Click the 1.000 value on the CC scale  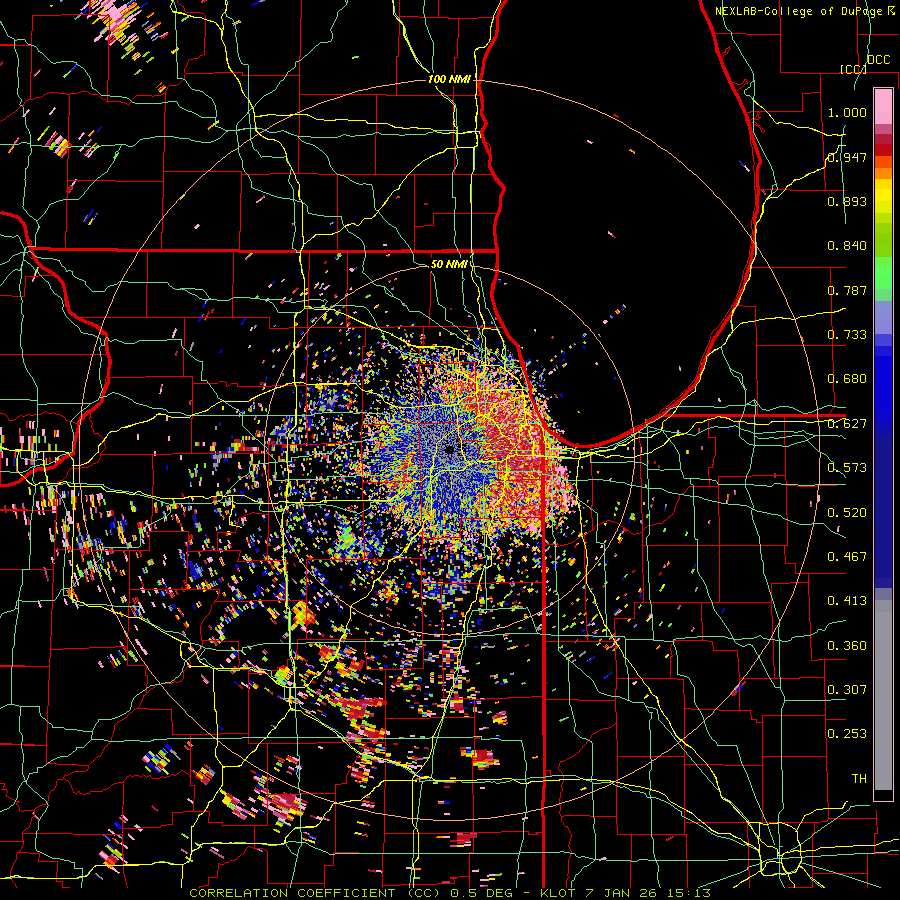pos(847,112)
